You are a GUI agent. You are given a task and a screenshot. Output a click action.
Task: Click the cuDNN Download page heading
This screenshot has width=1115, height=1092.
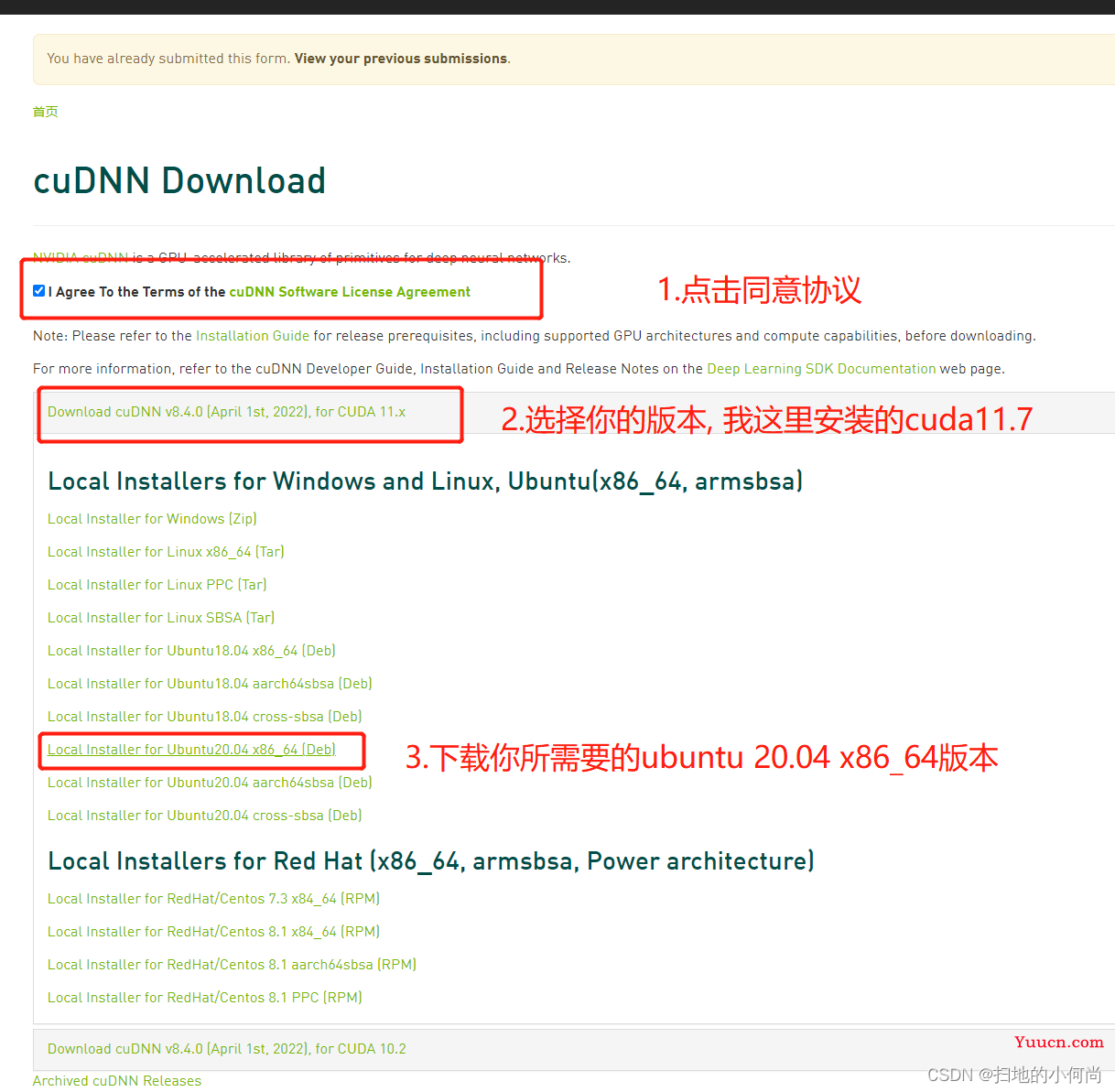pos(179,180)
